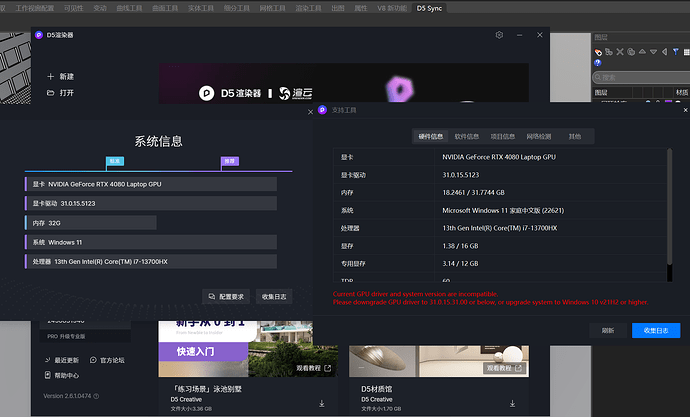This screenshot has height=417, width=690.
Task: Click the purple recommended marker on the bar
Action: pyautogui.click(x=230, y=161)
